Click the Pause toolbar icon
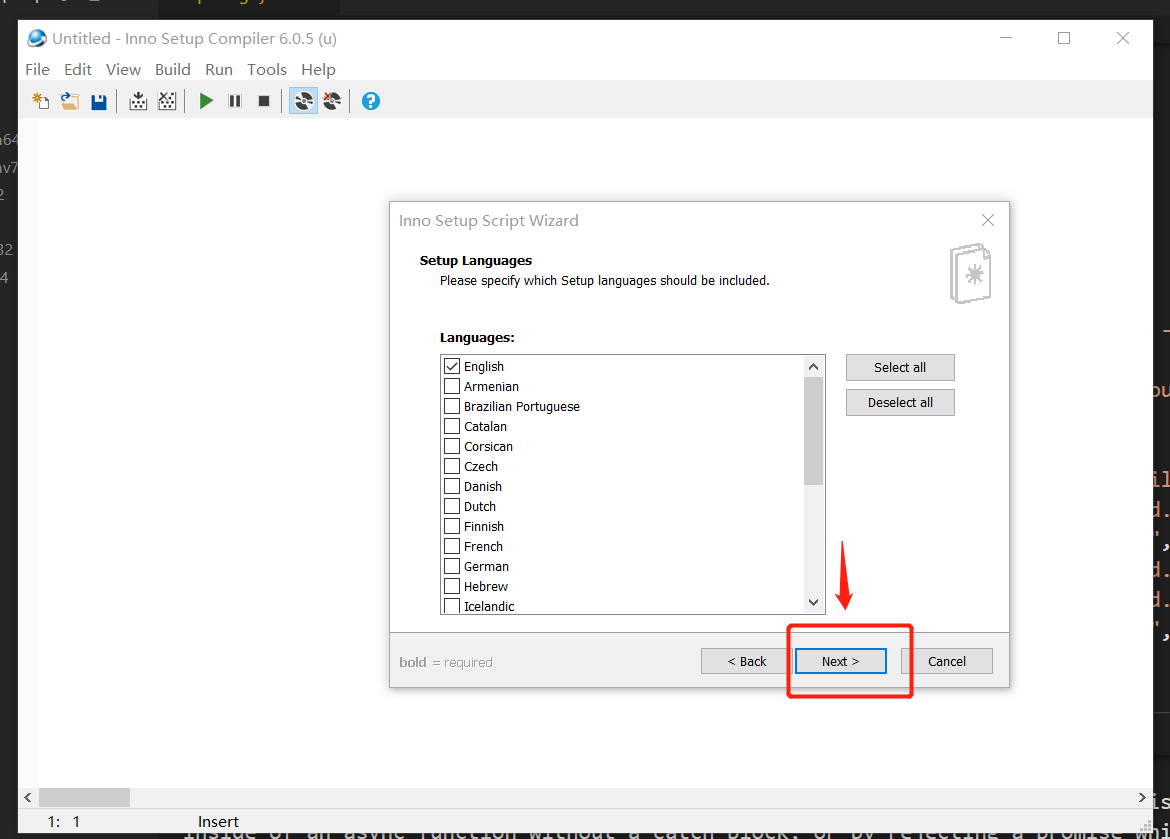 (x=235, y=101)
